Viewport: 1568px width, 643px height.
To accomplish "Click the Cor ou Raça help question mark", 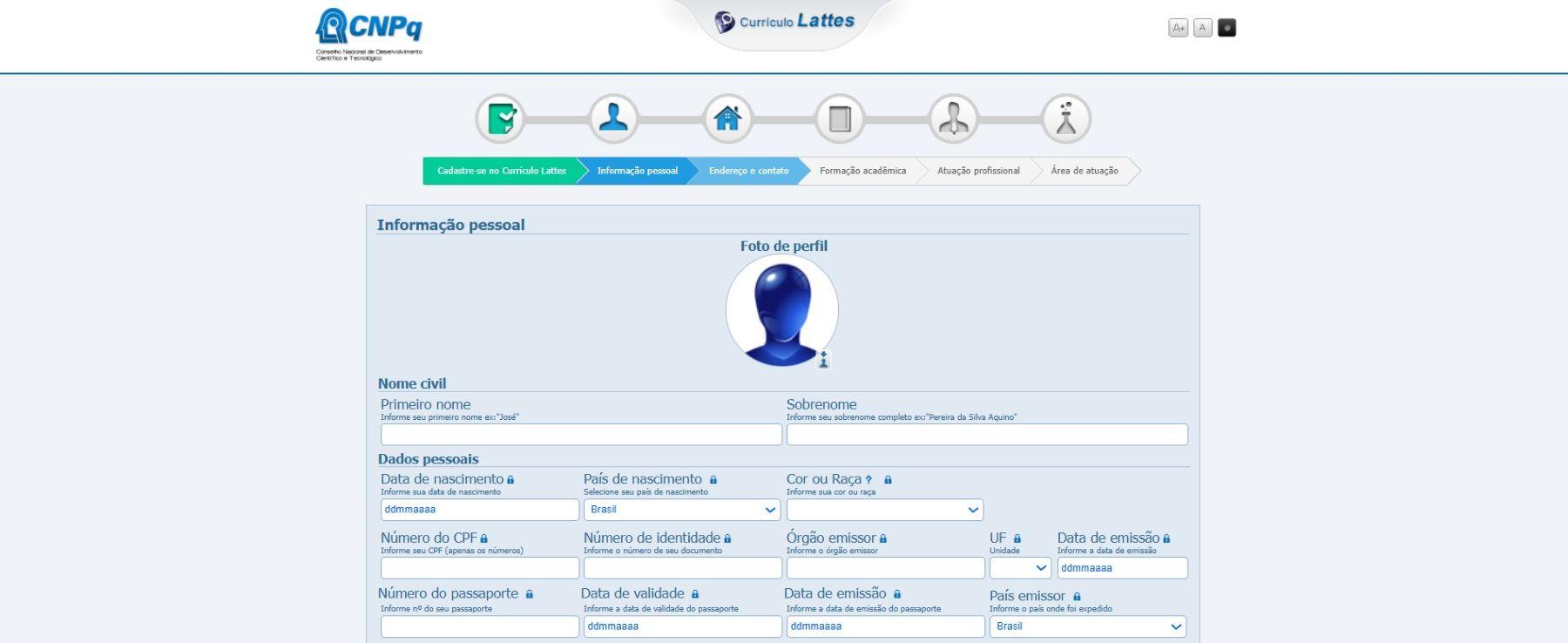I will (868, 480).
